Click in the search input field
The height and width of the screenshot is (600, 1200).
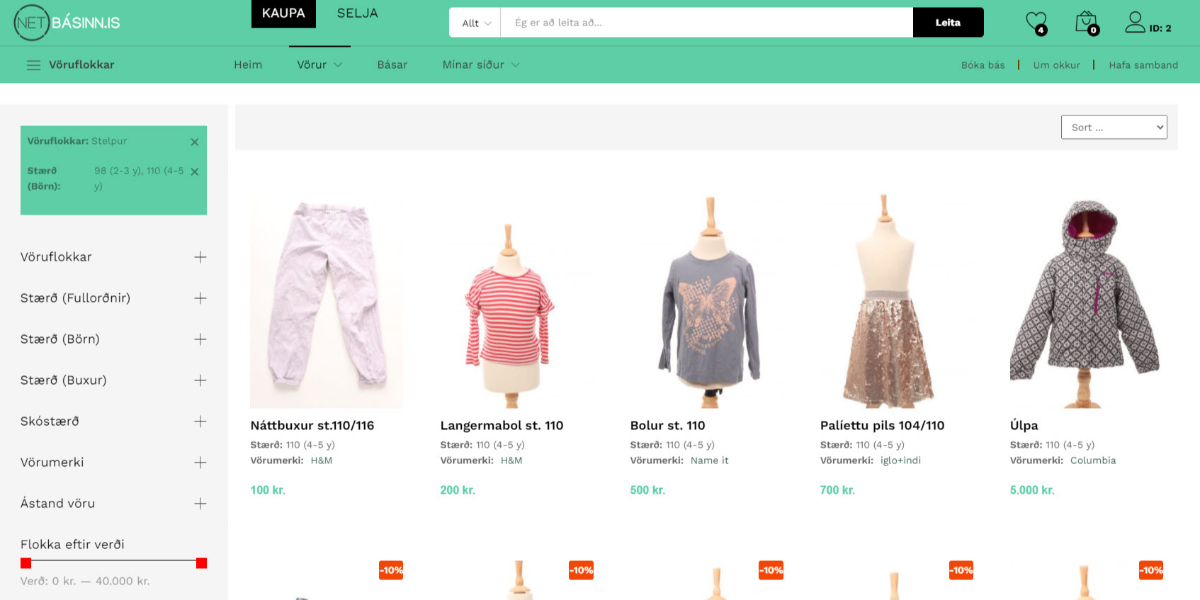705,23
